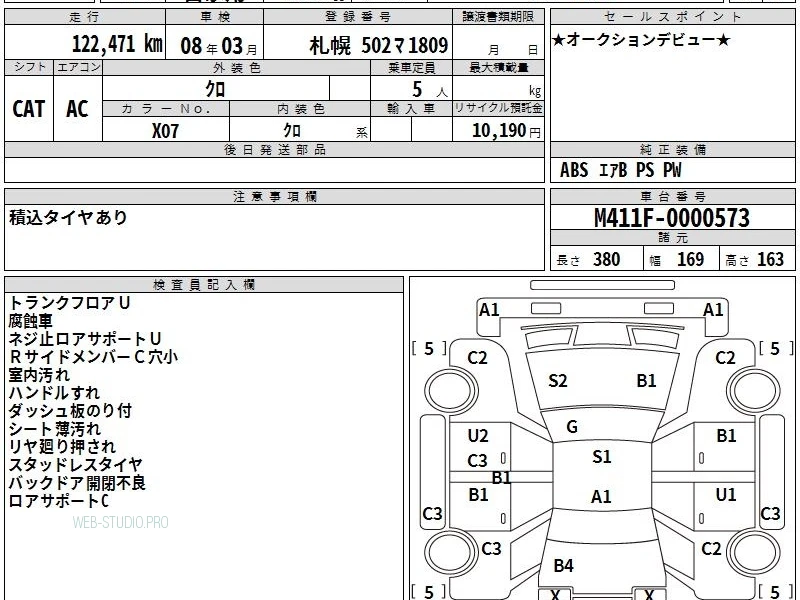Click mark G on windshield diagram
The height and width of the screenshot is (600, 800).
pos(572,427)
